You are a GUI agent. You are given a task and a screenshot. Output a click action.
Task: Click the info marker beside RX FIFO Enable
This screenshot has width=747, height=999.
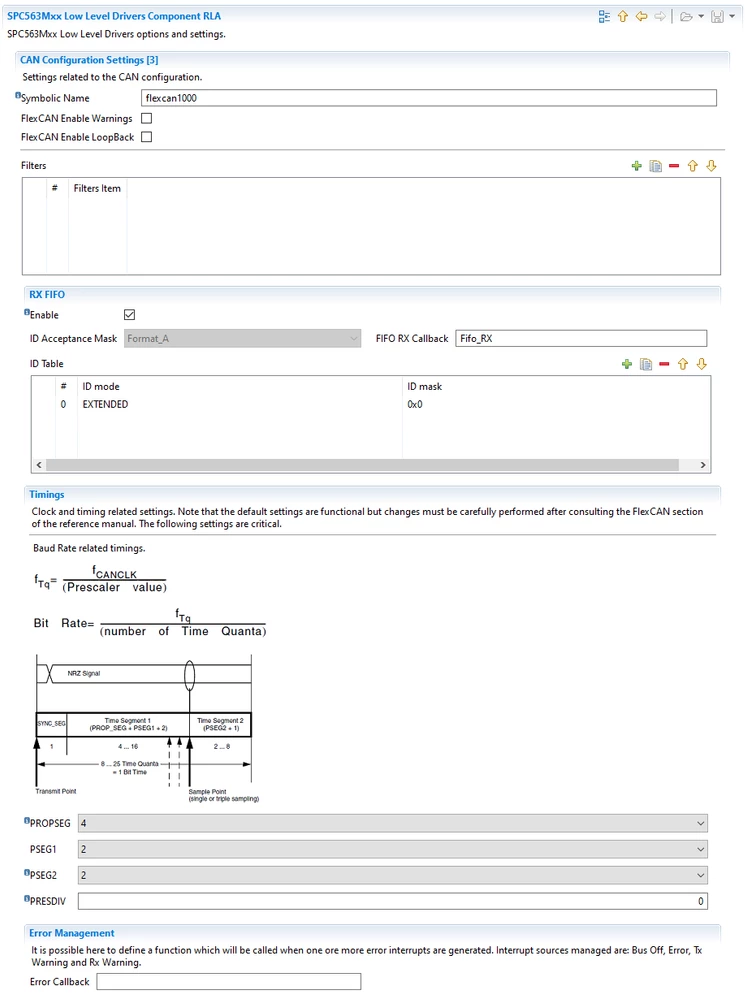27,312
